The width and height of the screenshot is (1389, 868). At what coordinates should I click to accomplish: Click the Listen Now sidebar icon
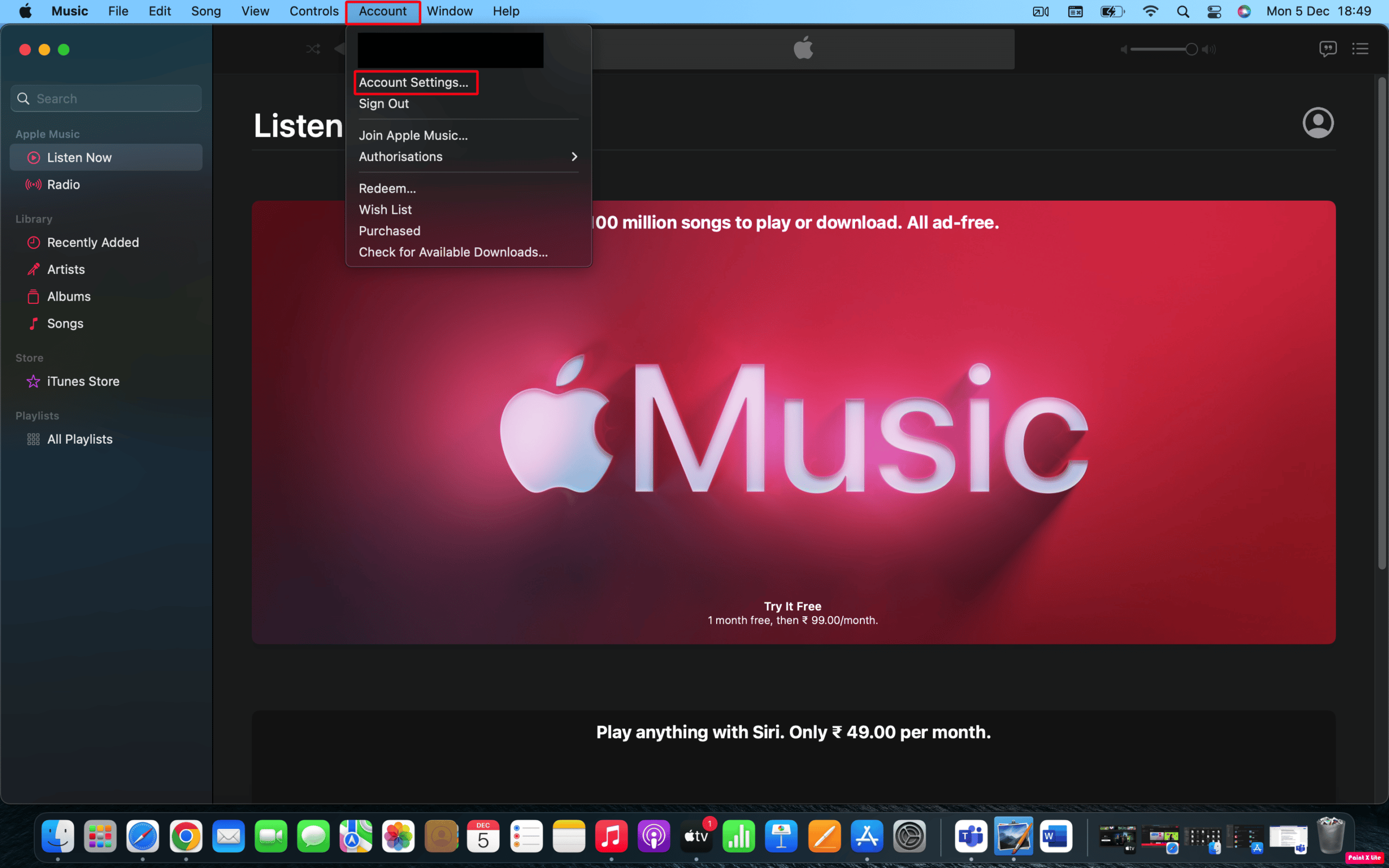click(x=33, y=157)
